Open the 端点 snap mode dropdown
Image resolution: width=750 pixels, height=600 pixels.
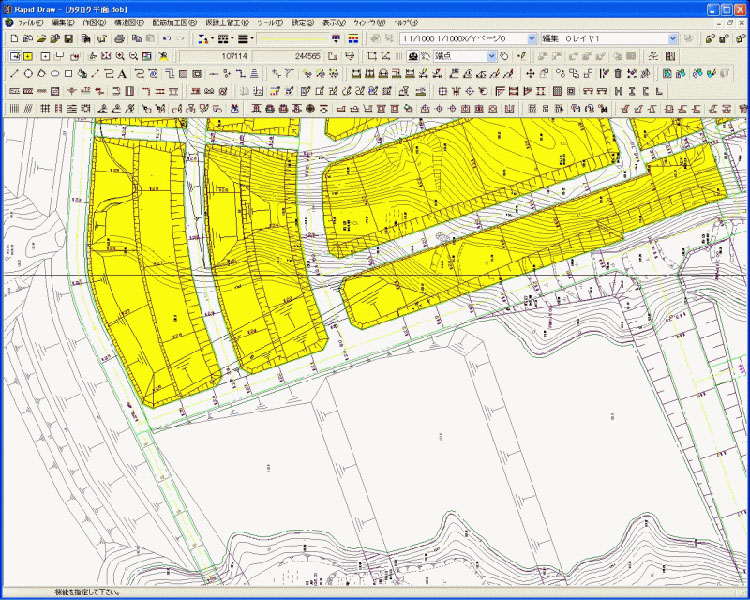(491, 56)
